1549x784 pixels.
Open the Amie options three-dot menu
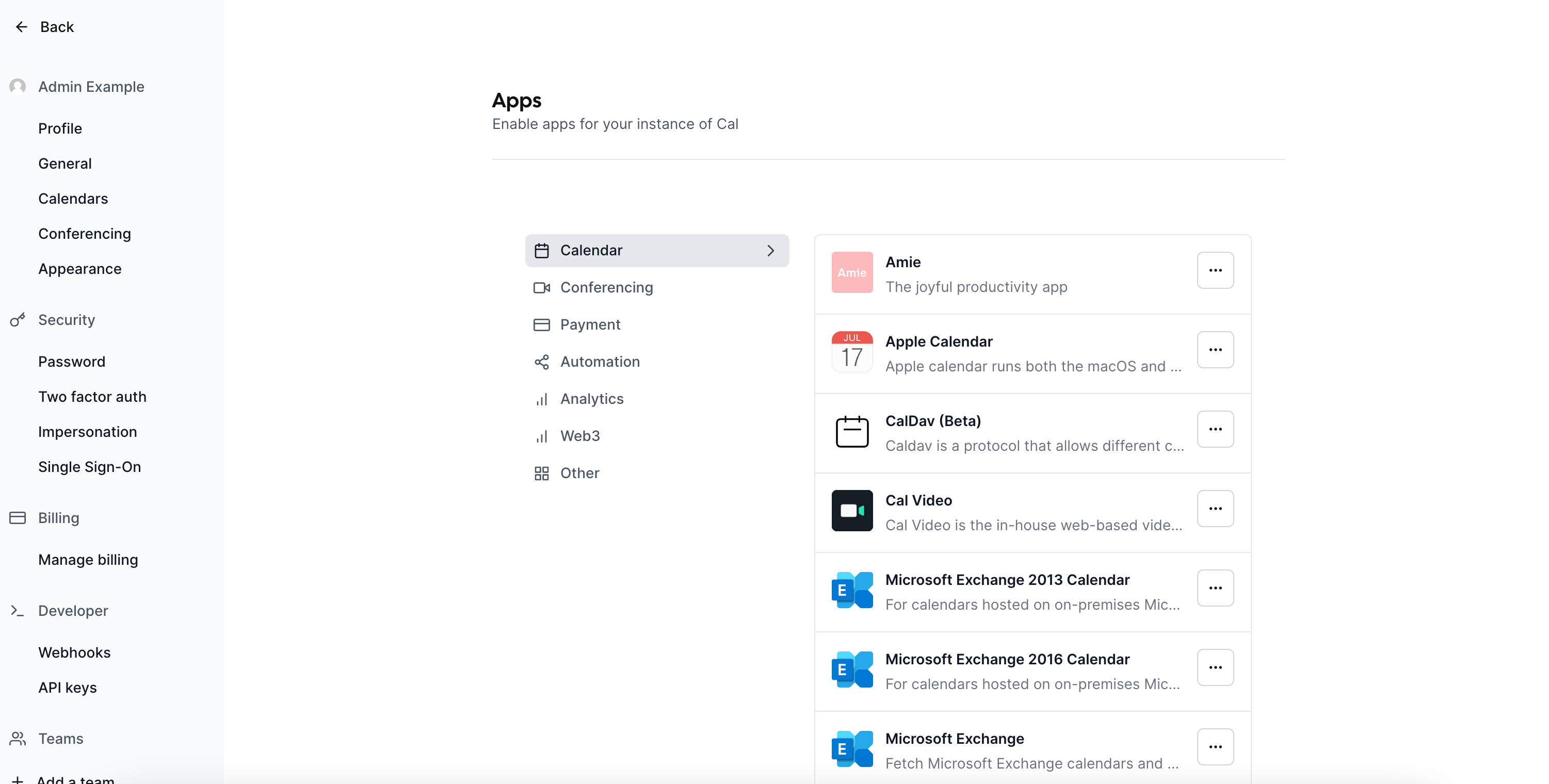point(1215,270)
